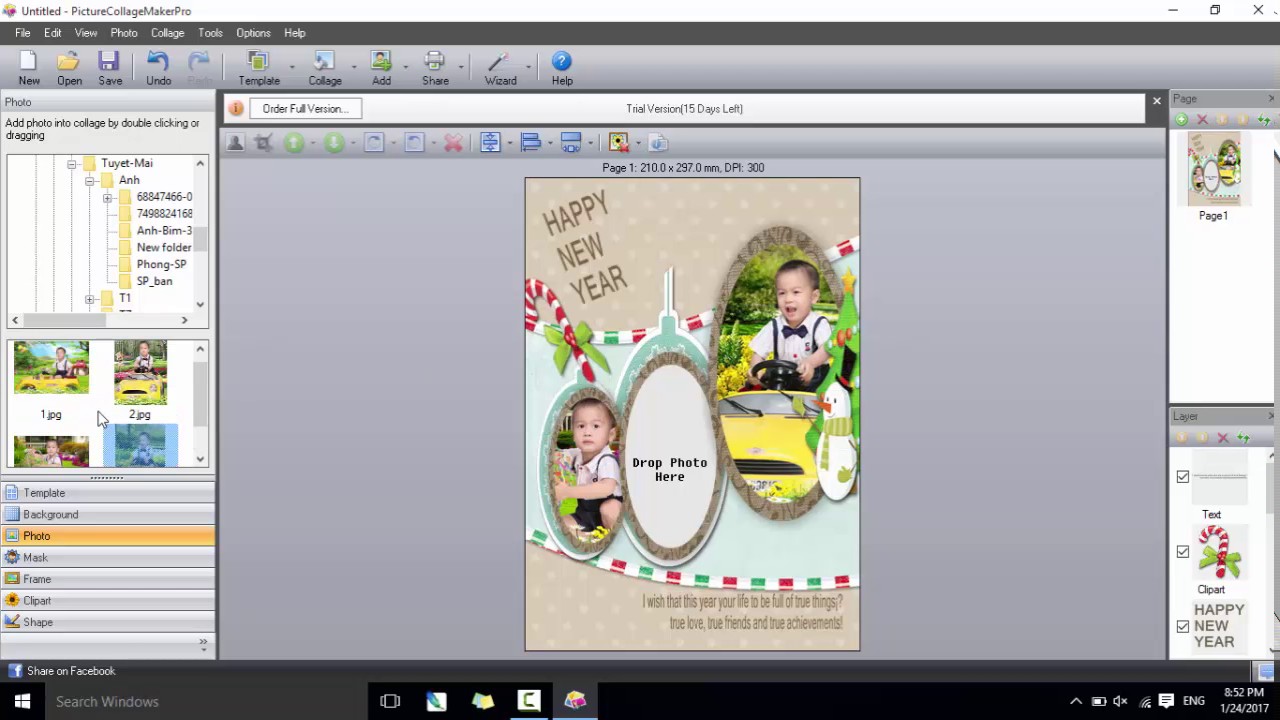1280x720 pixels.
Task: Click the Order Full Version button
Action: pos(306,108)
